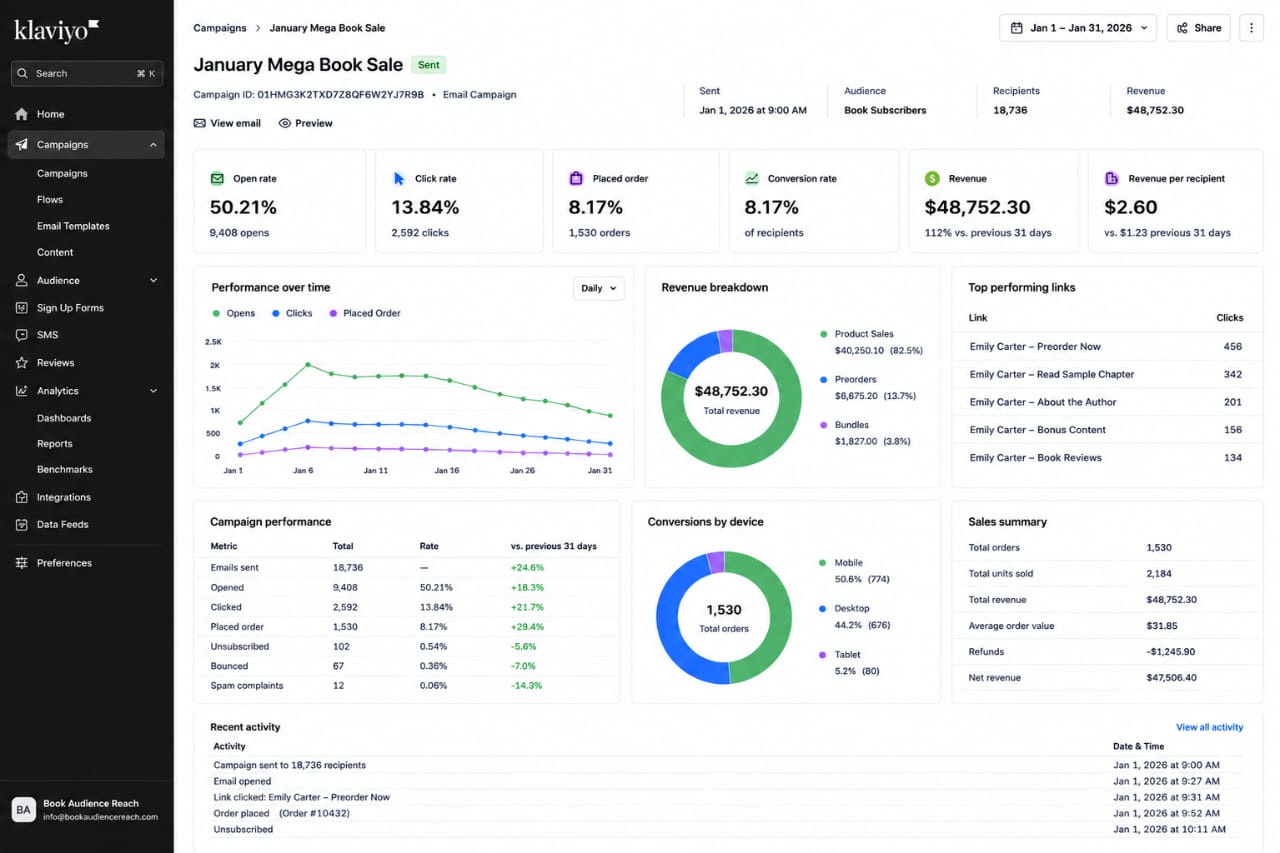
Task: Click the Emily Carter – Read Sample Chapter row
Action: (1106, 375)
